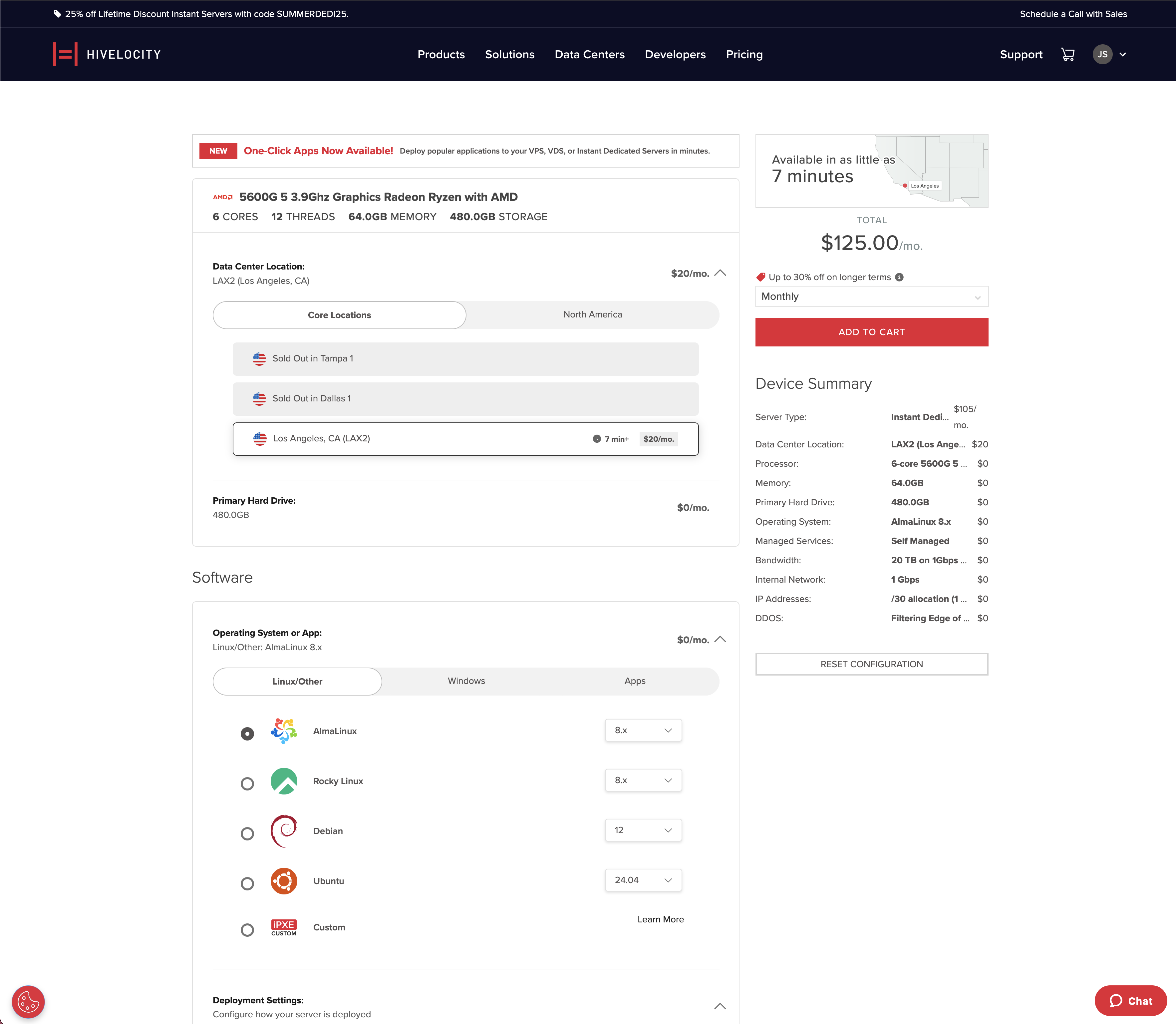This screenshot has width=1176, height=1024.
Task: Click the Learn More link
Action: (660, 919)
